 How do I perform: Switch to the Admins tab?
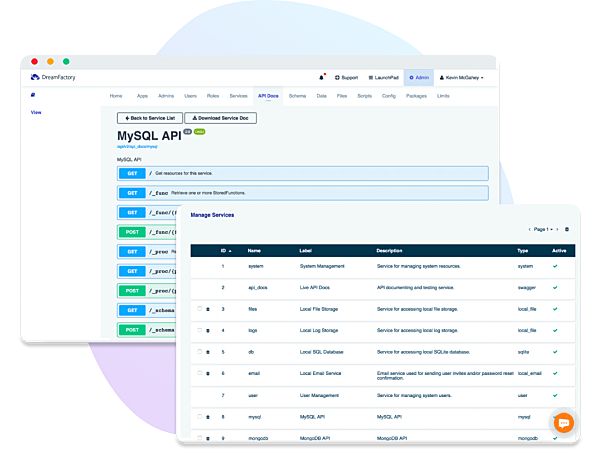166,96
